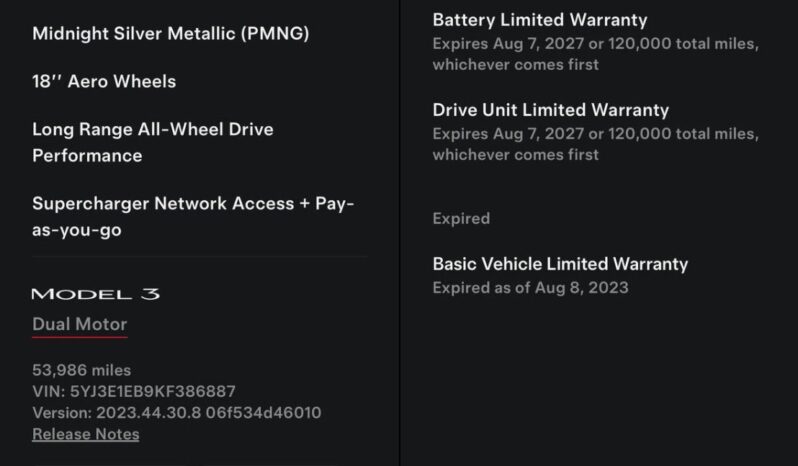The image size is (798, 466).
Task: Click the VIN number line
Action: coord(134,391)
